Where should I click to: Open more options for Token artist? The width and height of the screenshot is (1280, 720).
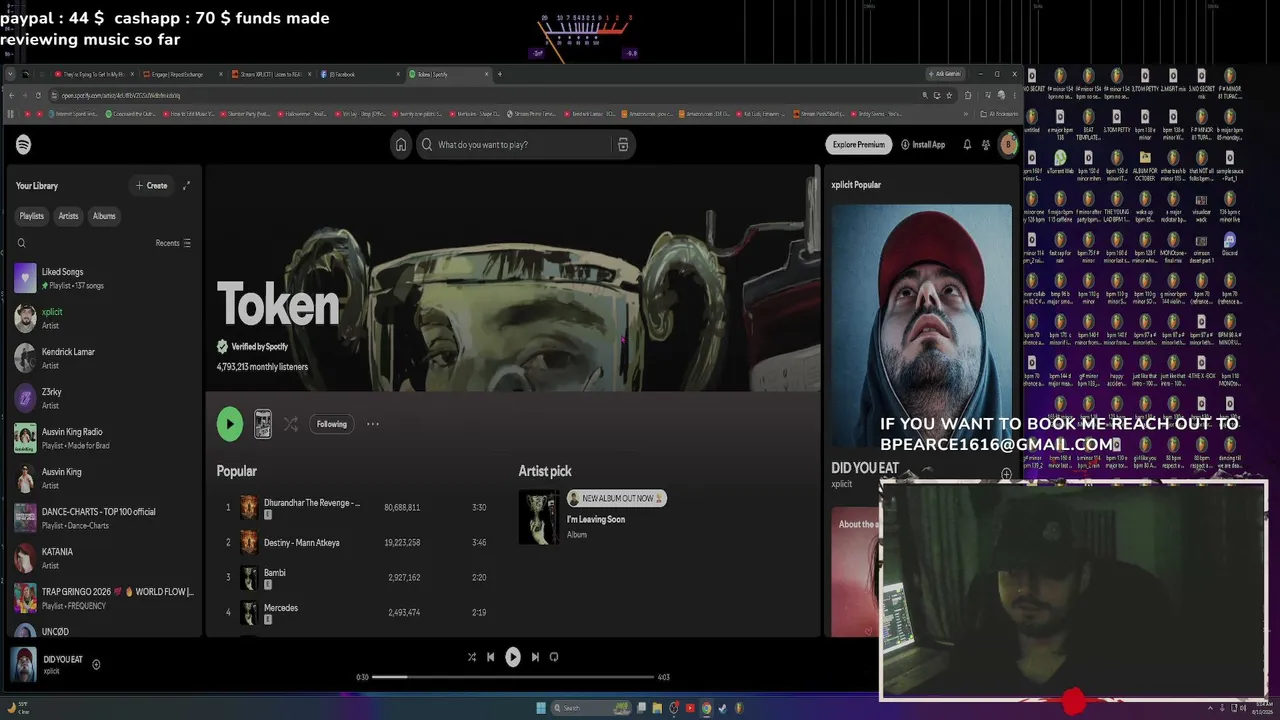pos(373,424)
